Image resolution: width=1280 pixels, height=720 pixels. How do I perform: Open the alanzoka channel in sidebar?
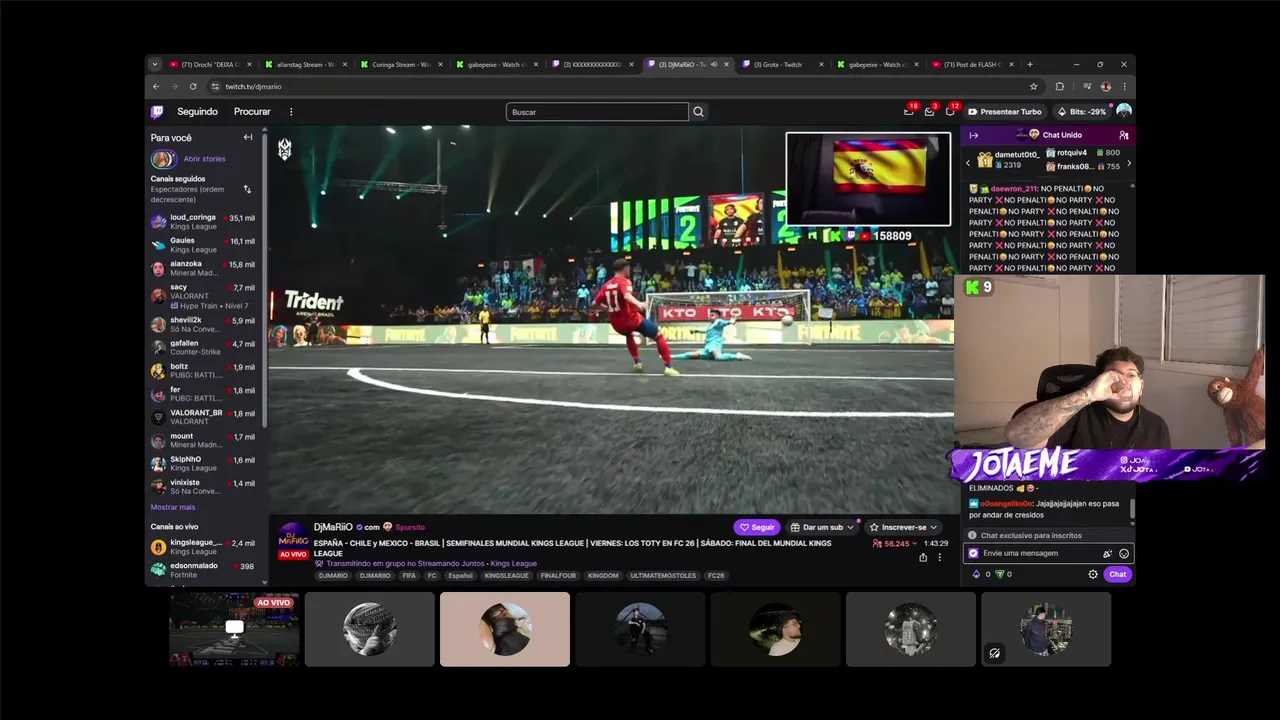pyautogui.click(x=204, y=268)
